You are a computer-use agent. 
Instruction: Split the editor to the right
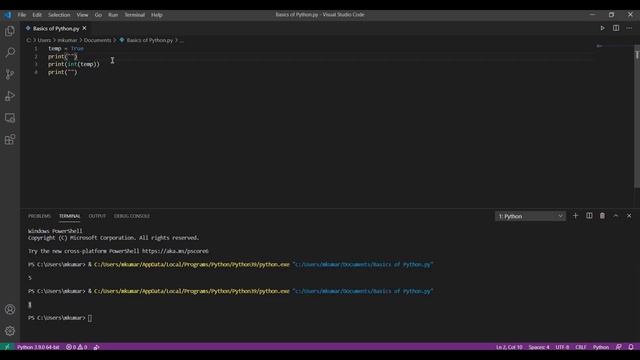tap(616, 28)
